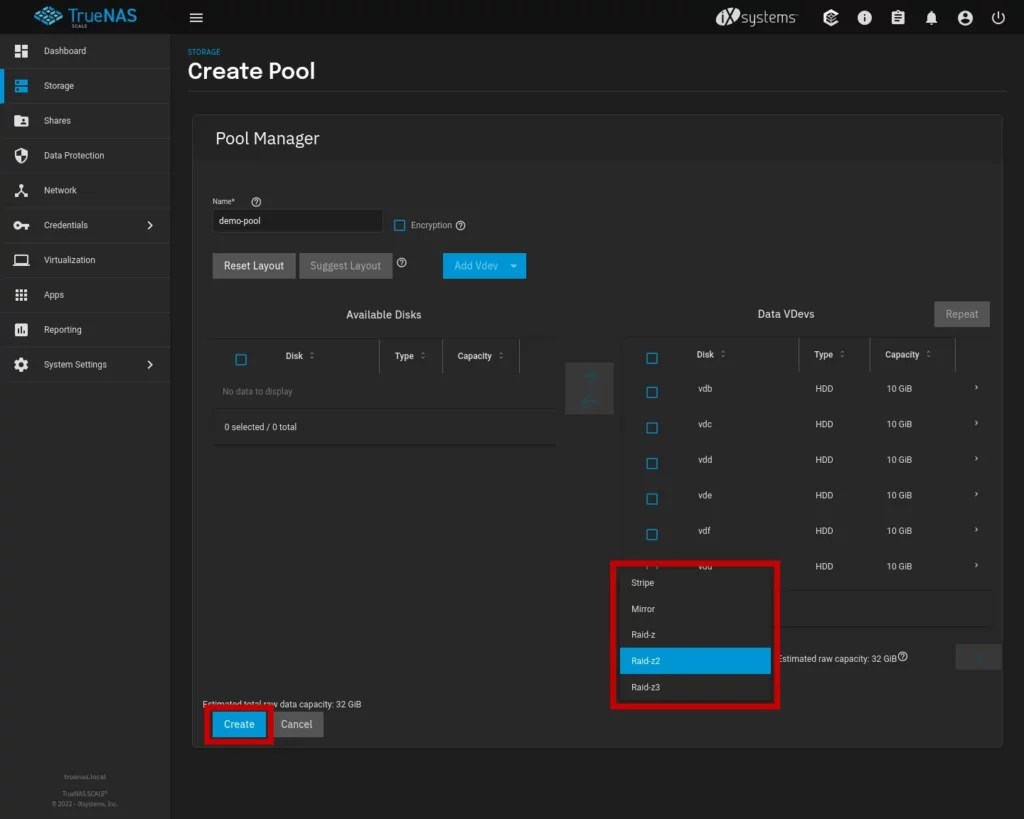Viewport: 1024px width, 819px height.
Task: Click inside the pool Name input field
Action: [x=296, y=221]
